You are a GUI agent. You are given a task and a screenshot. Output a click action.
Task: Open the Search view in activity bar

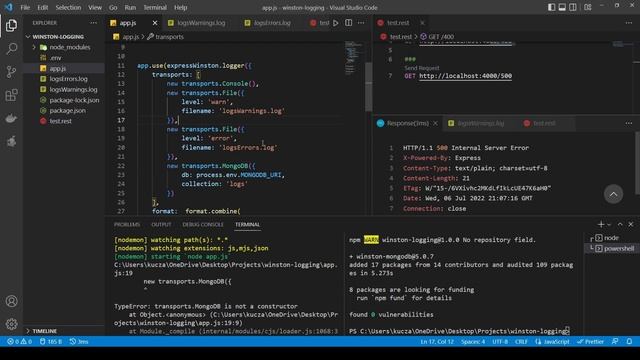click(x=11, y=49)
